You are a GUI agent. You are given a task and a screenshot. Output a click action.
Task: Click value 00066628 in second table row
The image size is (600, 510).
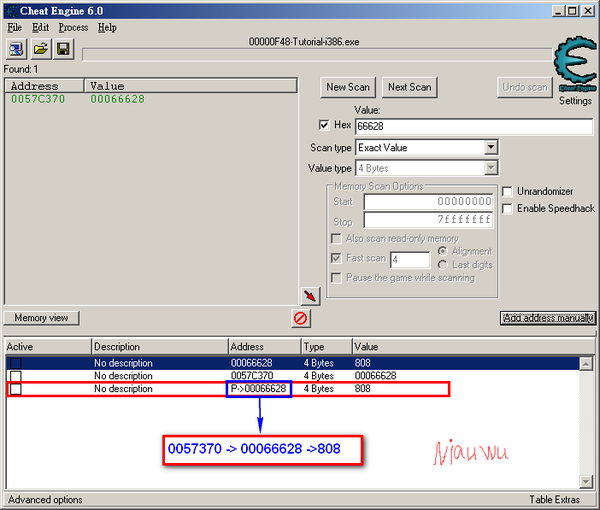click(x=375, y=376)
